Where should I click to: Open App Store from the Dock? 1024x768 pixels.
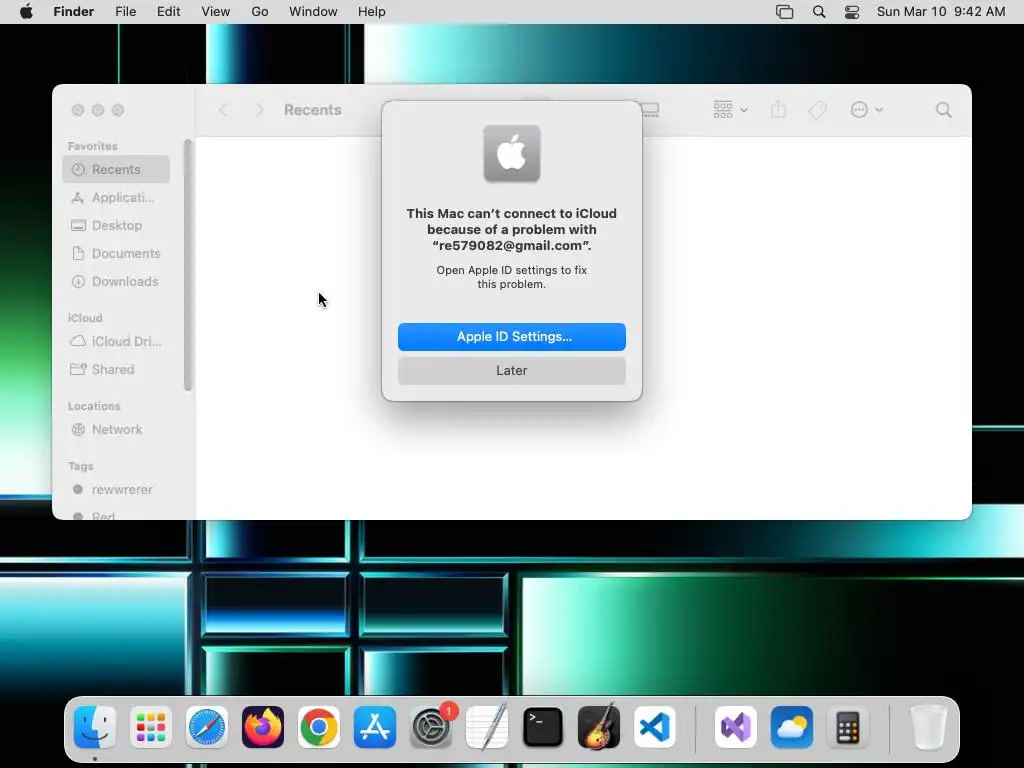[375, 727]
